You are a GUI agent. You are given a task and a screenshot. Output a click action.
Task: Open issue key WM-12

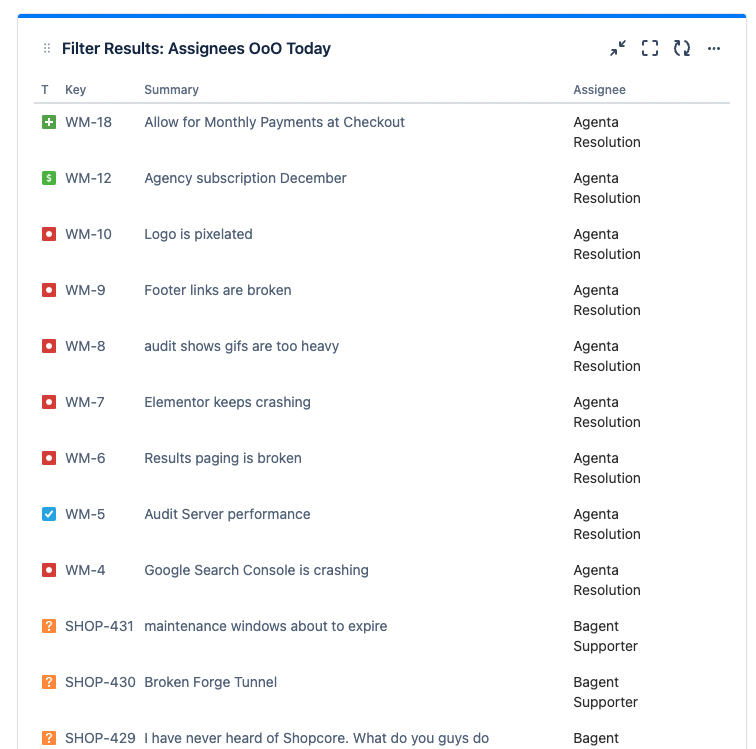[x=88, y=178]
